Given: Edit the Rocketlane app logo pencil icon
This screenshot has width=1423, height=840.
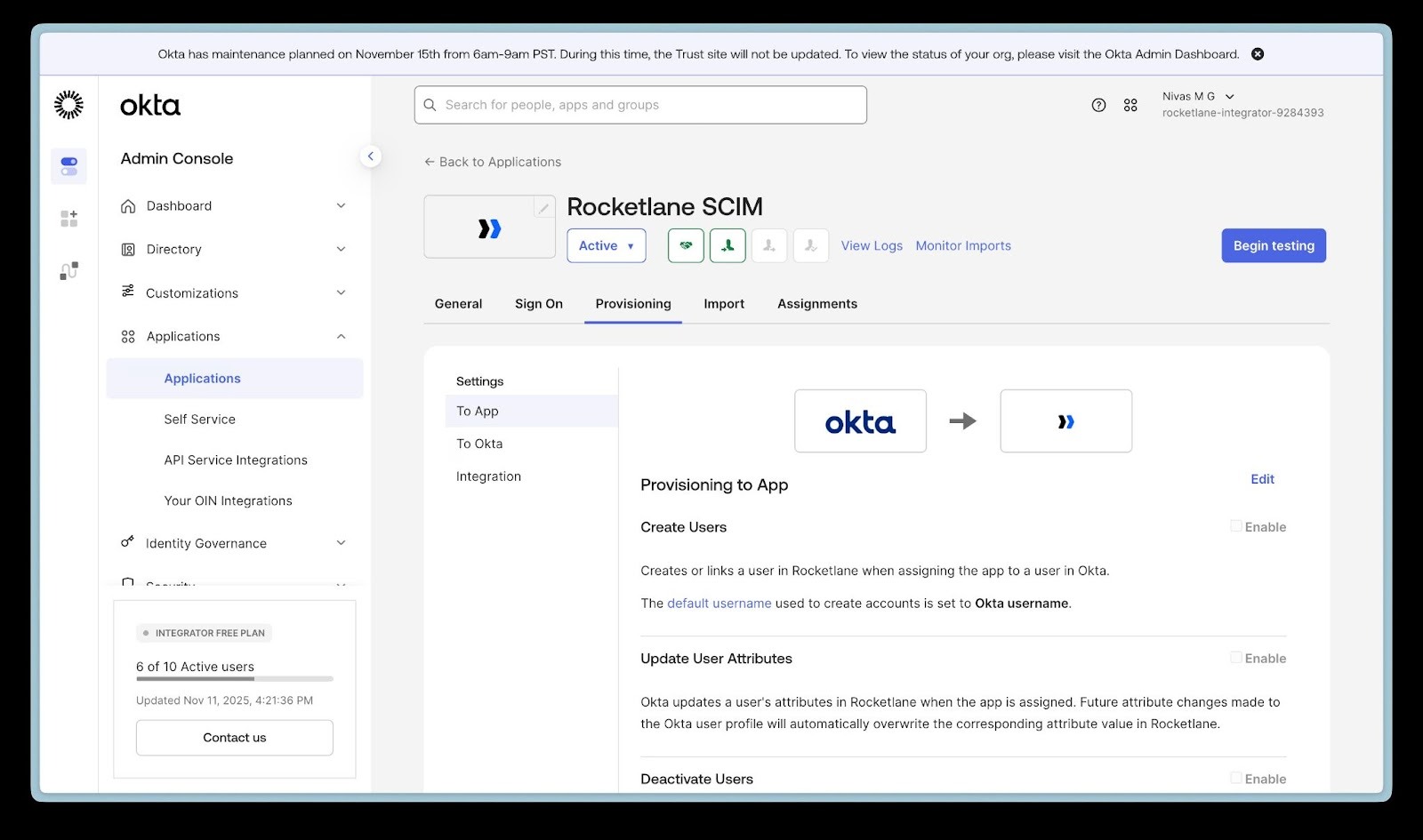Looking at the screenshot, I should 543,208.
